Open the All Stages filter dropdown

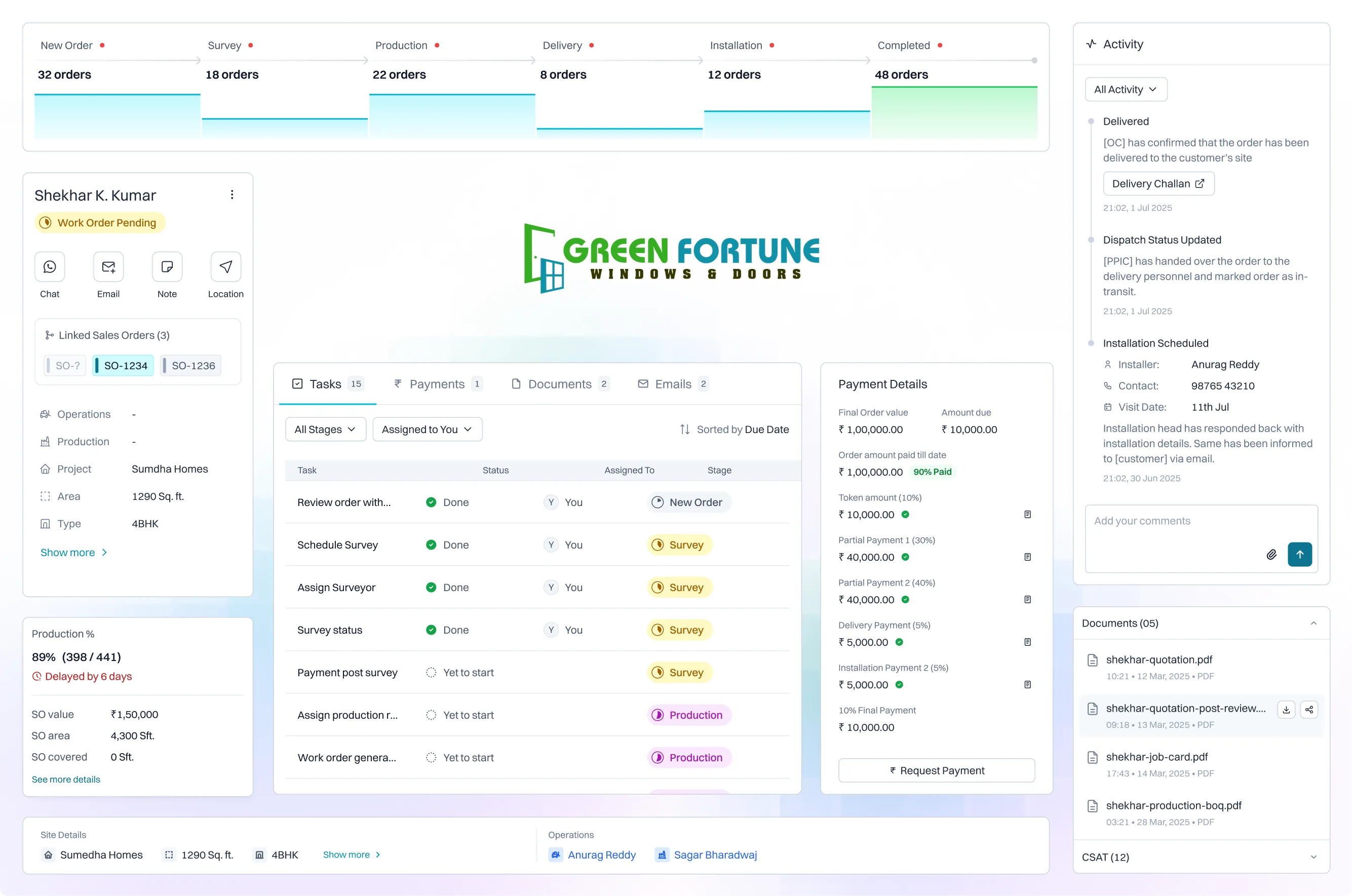pos(326,429)
